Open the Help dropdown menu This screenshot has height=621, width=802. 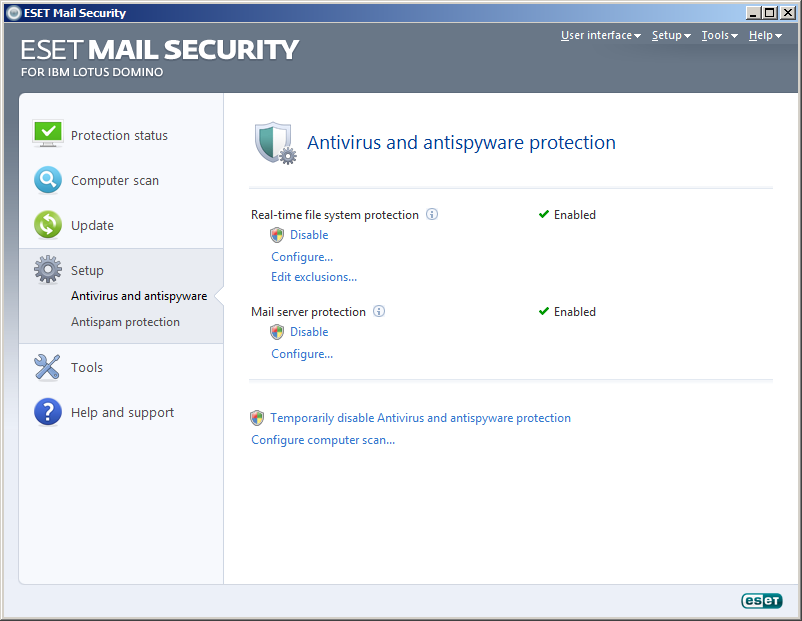pyautogui.click(x=765, y=35)
